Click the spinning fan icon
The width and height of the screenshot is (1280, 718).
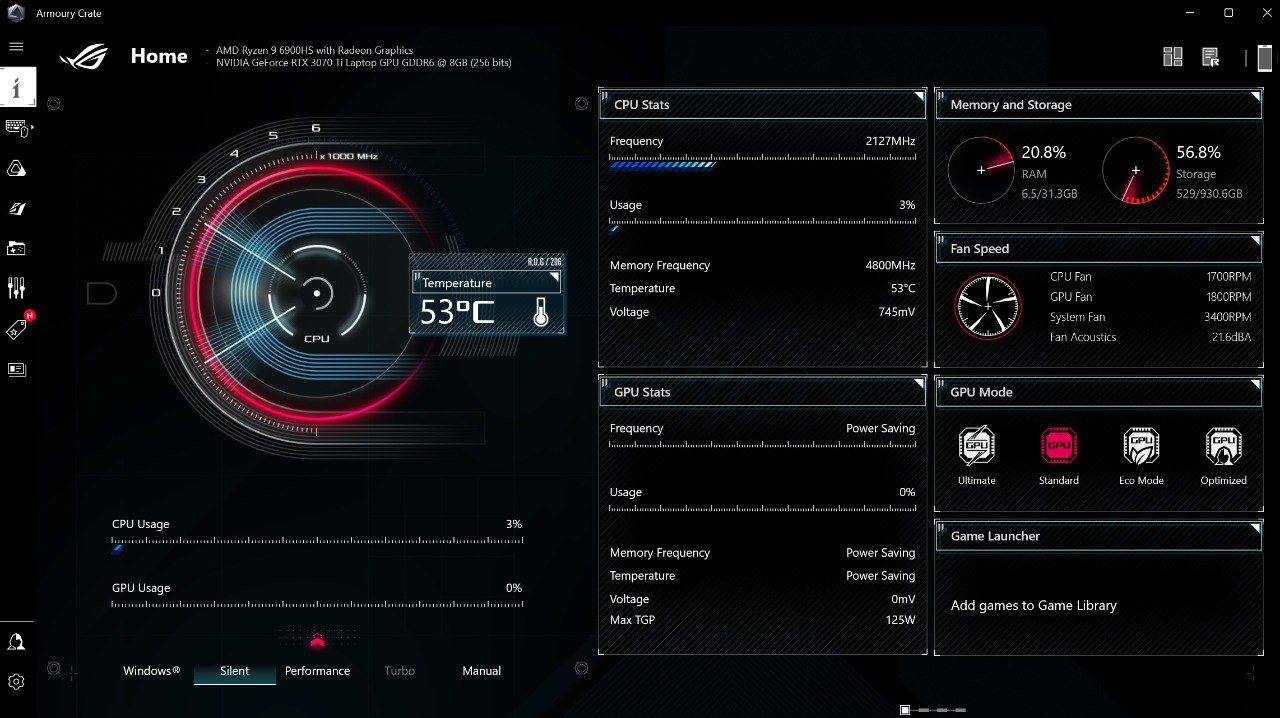(988, 306)
